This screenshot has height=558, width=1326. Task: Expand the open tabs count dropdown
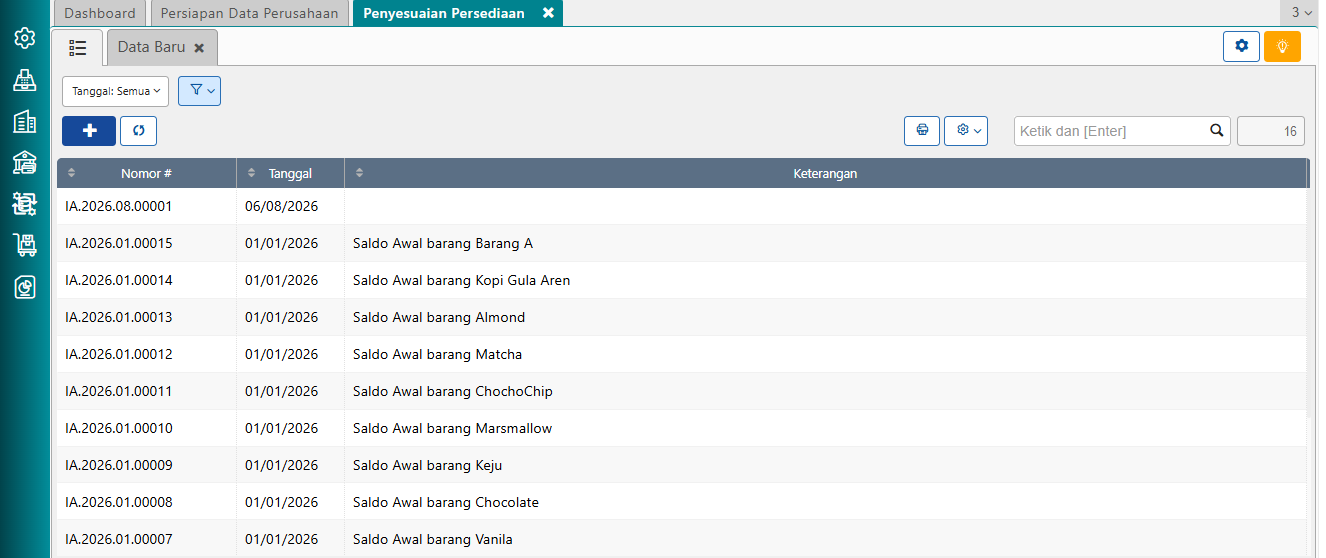(1301, 13)
